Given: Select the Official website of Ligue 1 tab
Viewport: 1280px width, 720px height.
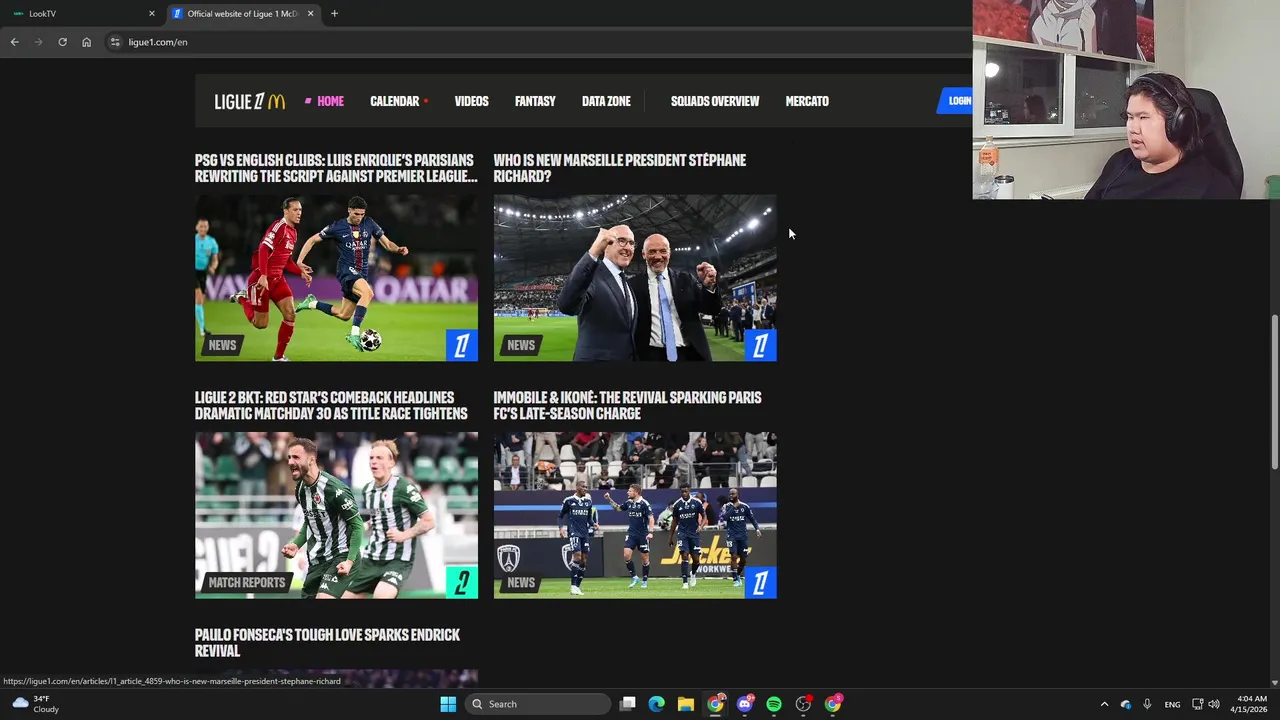Looking at the screenshot, I should pos(242,14).
